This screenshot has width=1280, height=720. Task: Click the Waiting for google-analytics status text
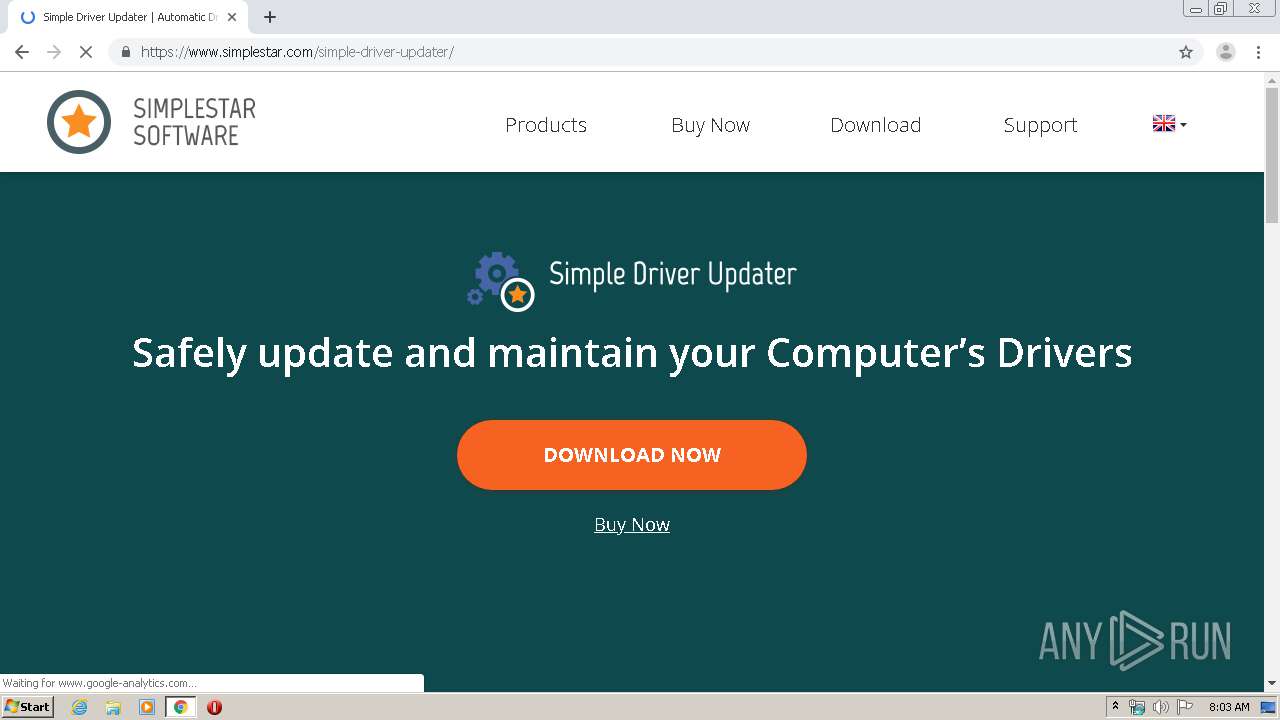[x=100, y=683]
